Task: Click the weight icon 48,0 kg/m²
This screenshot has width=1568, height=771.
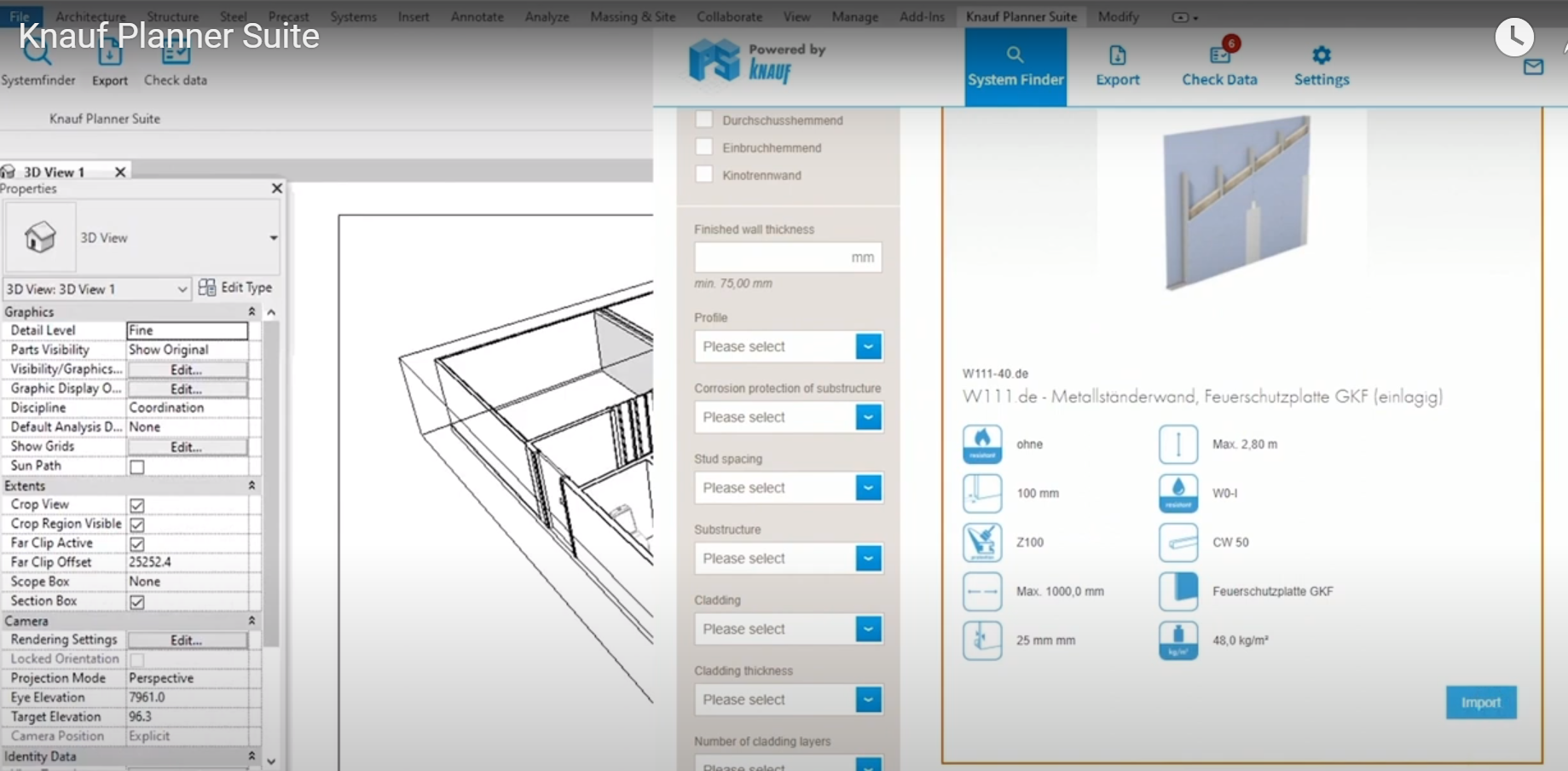Action: pos(1178,641)
